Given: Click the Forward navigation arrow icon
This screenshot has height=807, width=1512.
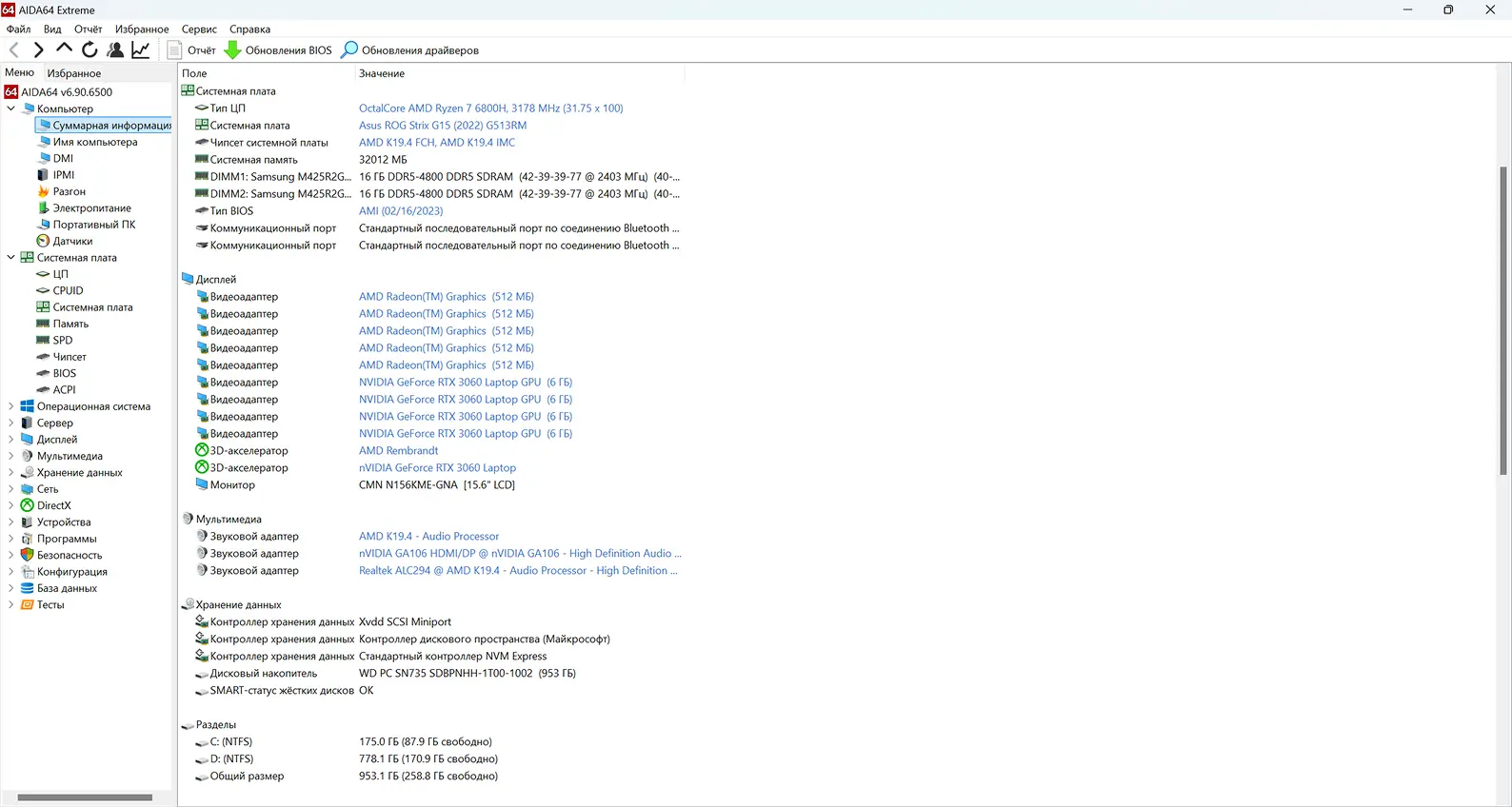Looking at the screenshot, I should click(x=39, y=49).
